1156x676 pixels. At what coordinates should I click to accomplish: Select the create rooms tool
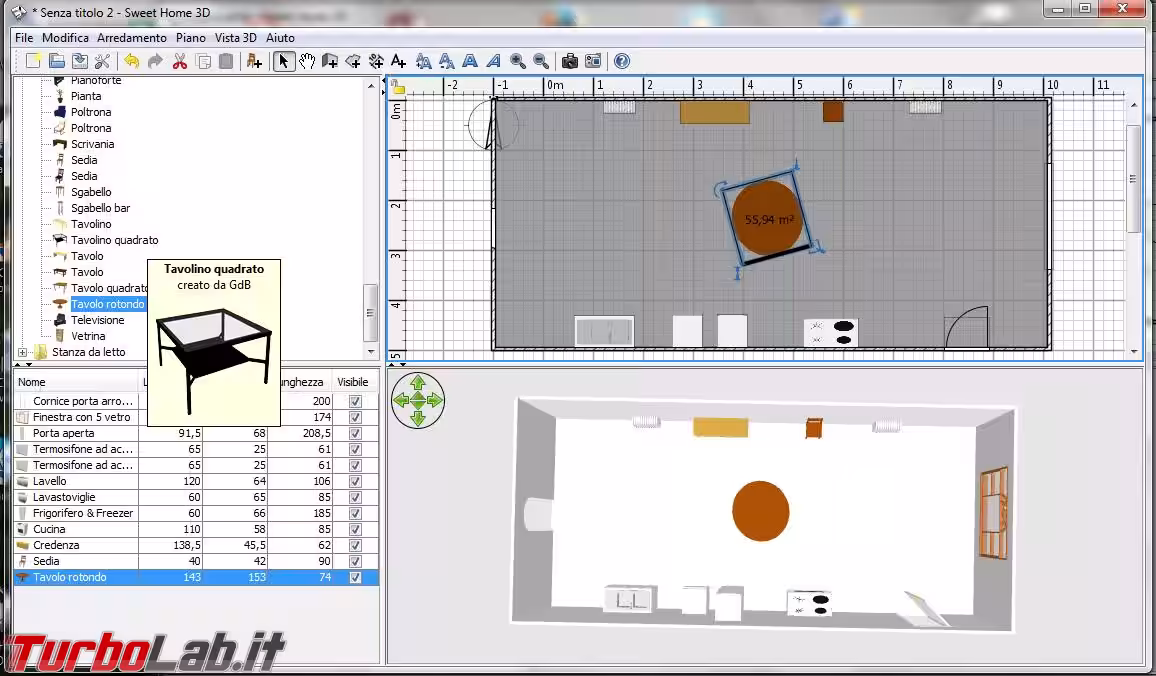pyautogui.click(x=352, y=61)
